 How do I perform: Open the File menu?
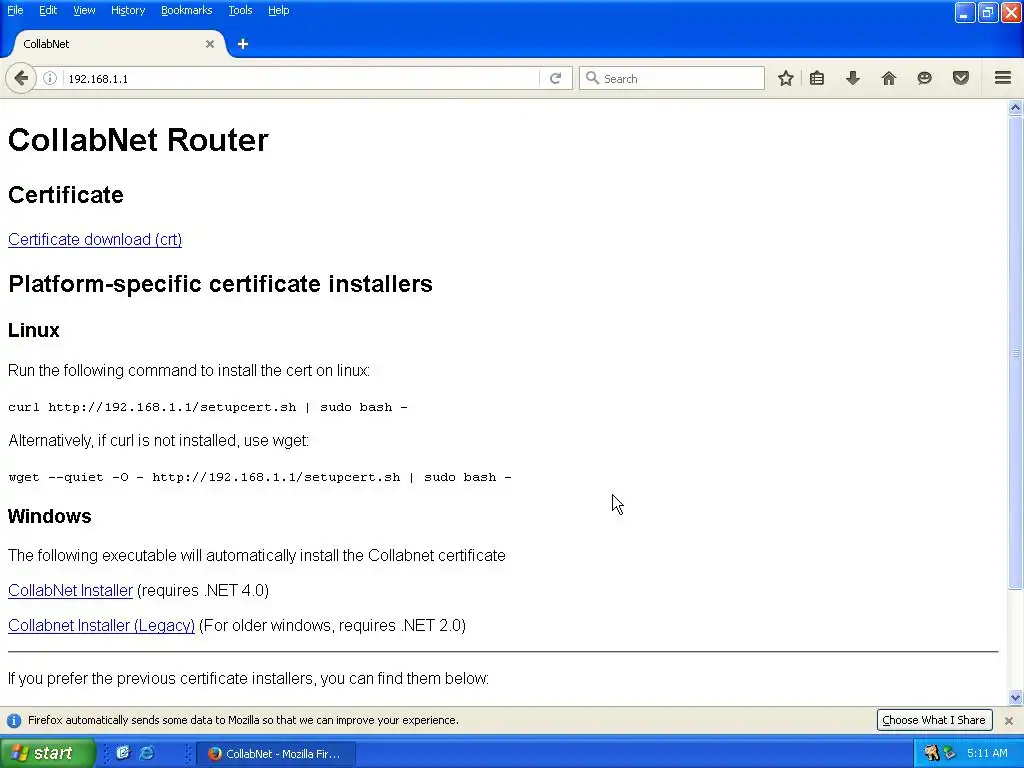pyautogui.click(x=15, y=10)
